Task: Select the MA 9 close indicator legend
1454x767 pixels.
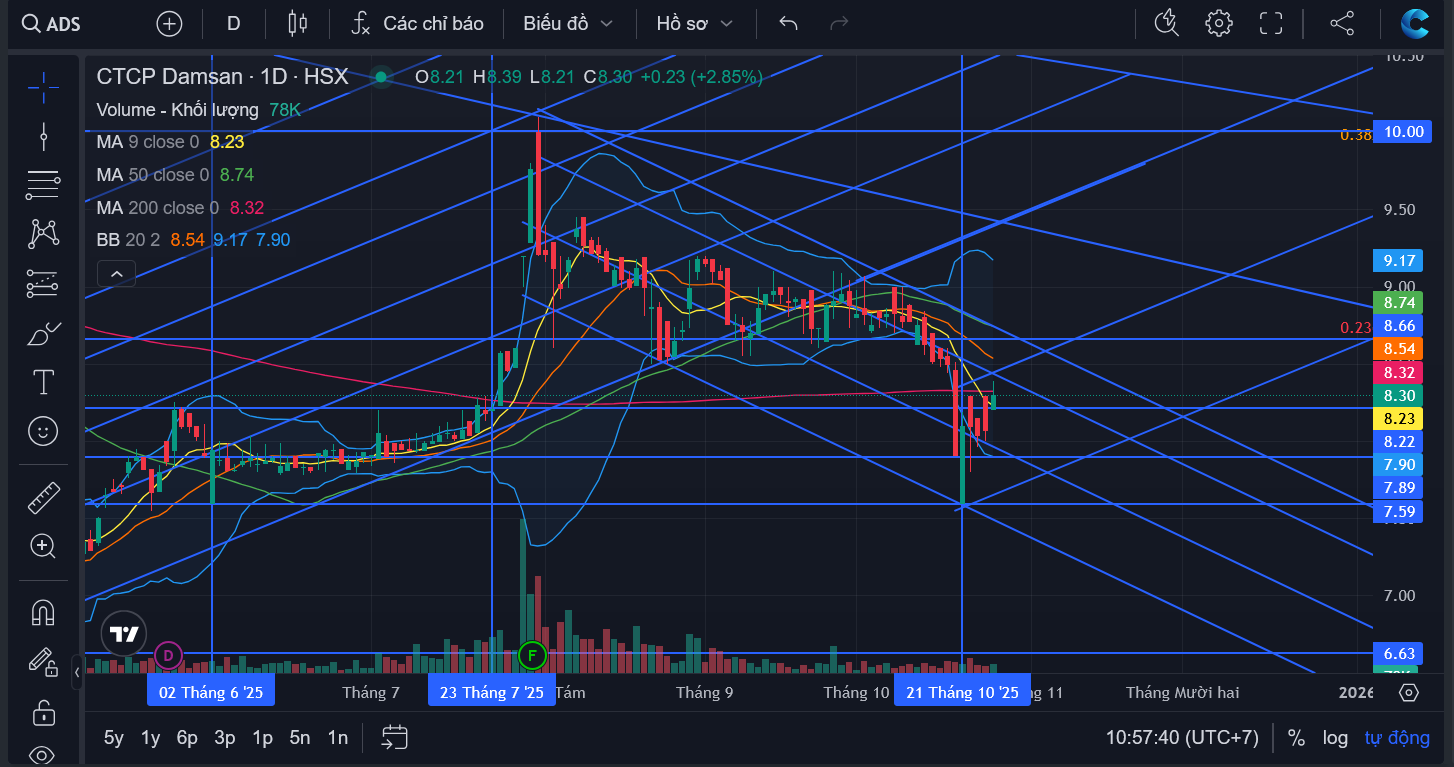Action: [x=147, y=142]
